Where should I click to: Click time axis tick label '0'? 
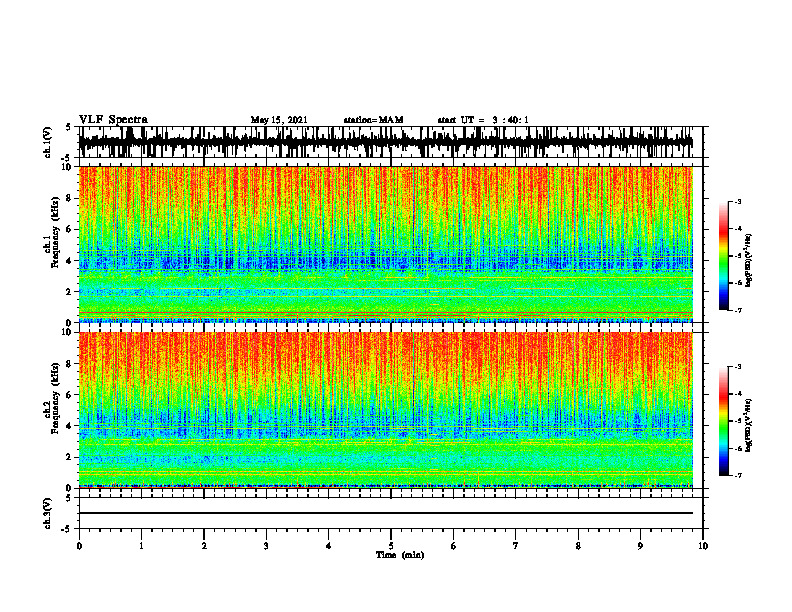tap(79, 546)
